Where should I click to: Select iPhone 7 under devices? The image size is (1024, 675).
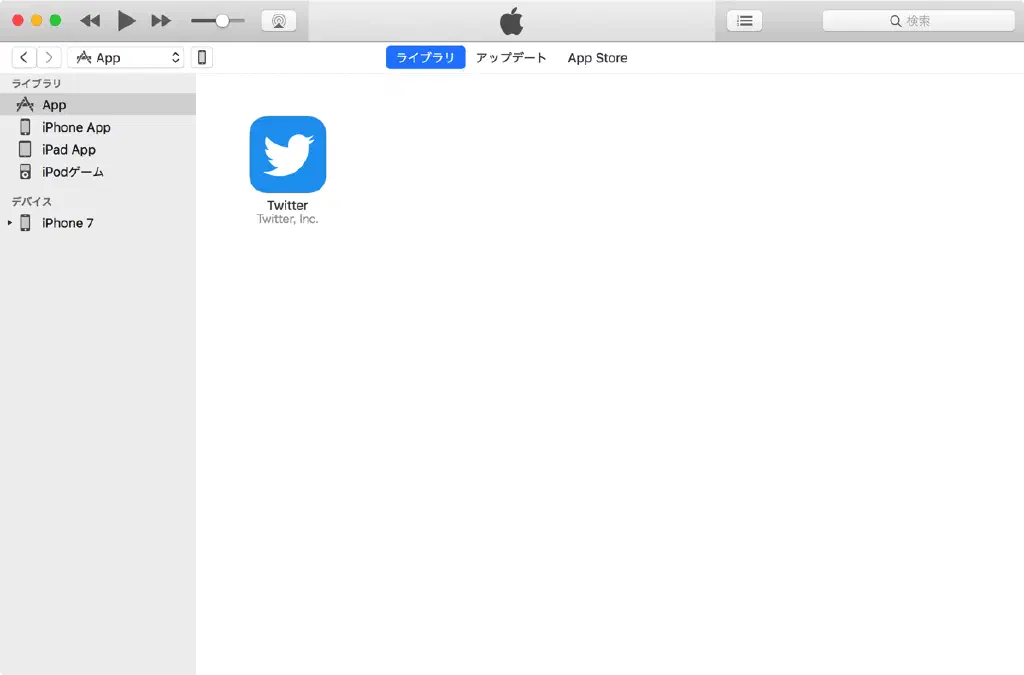67,223
